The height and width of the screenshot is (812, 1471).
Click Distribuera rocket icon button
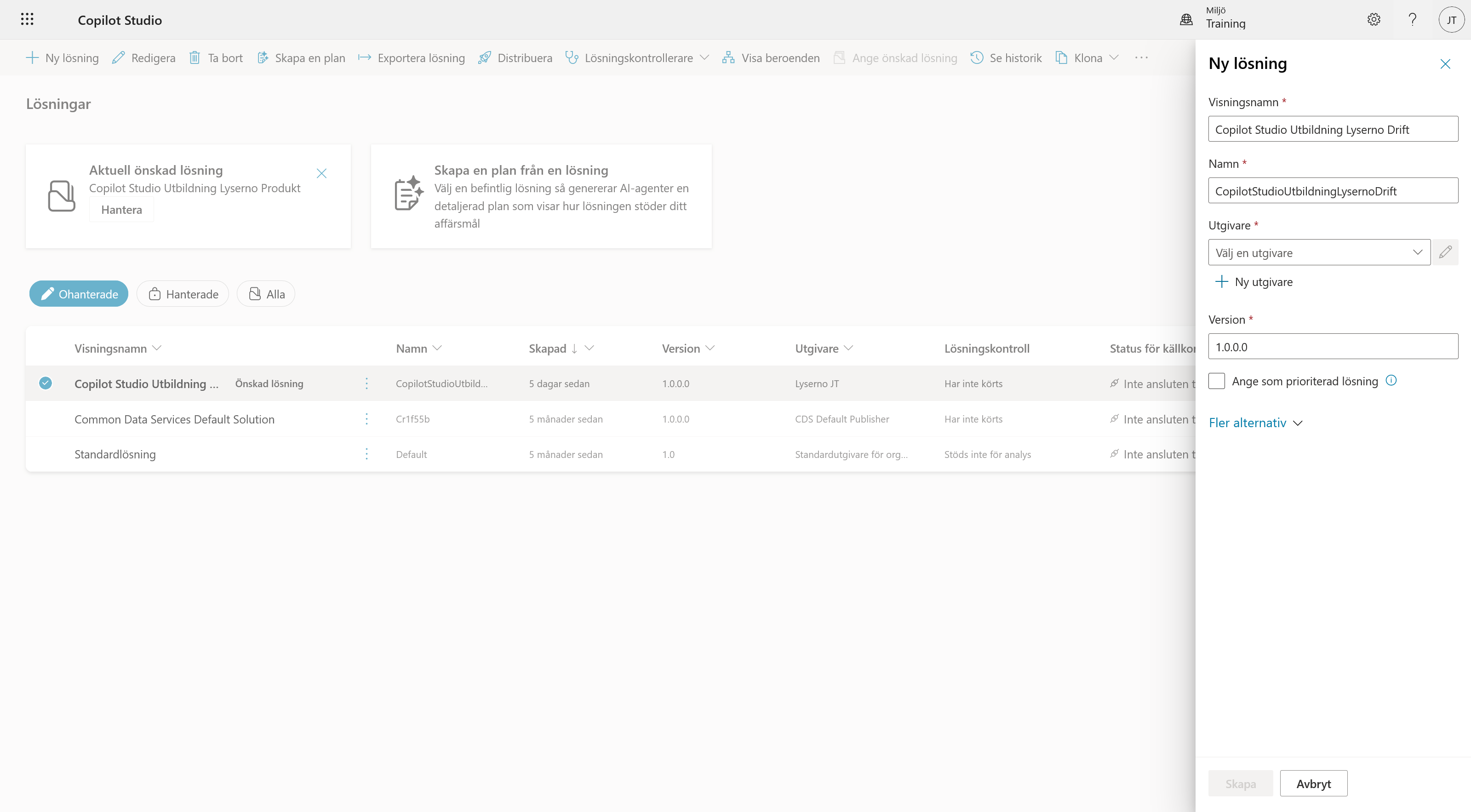[515, 57]
